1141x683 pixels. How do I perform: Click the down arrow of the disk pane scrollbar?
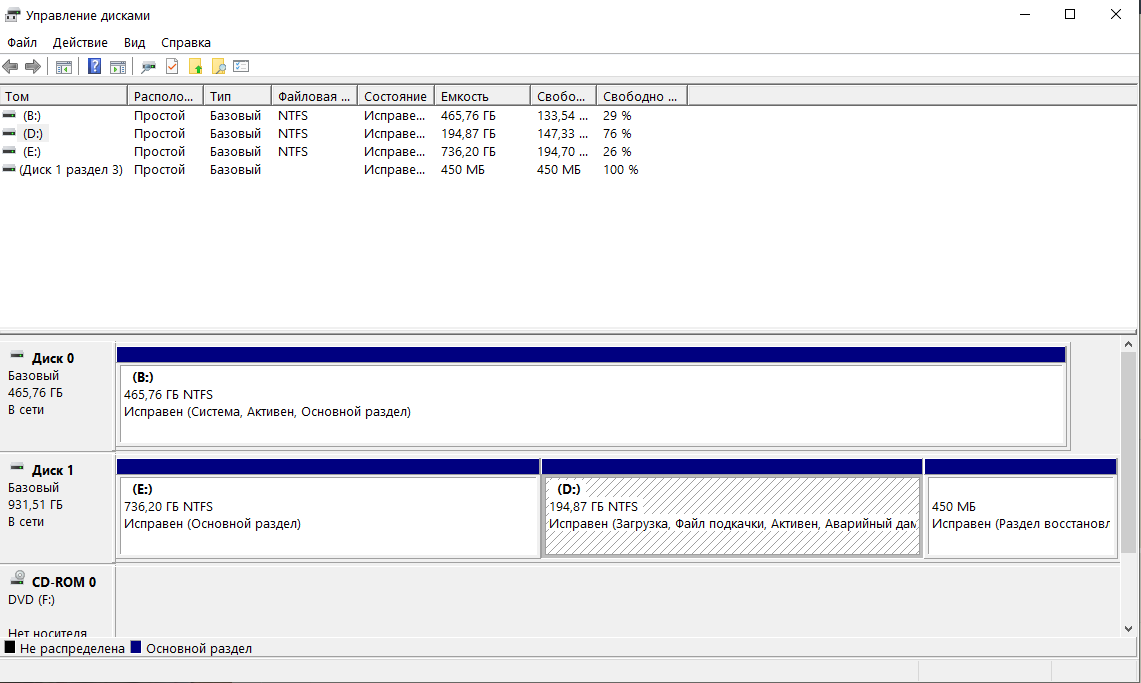tap(1129, 629)
